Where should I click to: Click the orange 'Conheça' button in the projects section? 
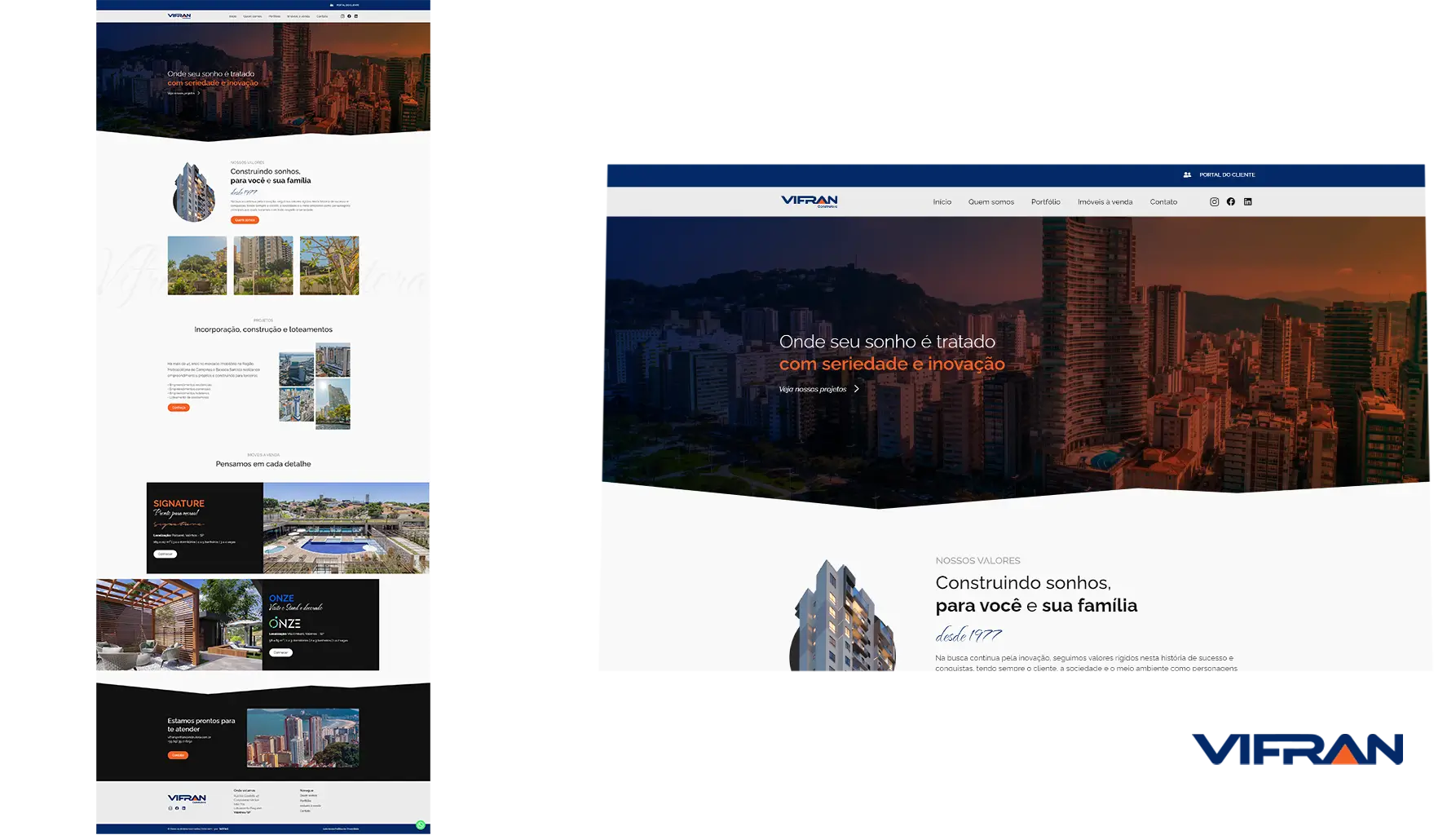tap(179, 408)
